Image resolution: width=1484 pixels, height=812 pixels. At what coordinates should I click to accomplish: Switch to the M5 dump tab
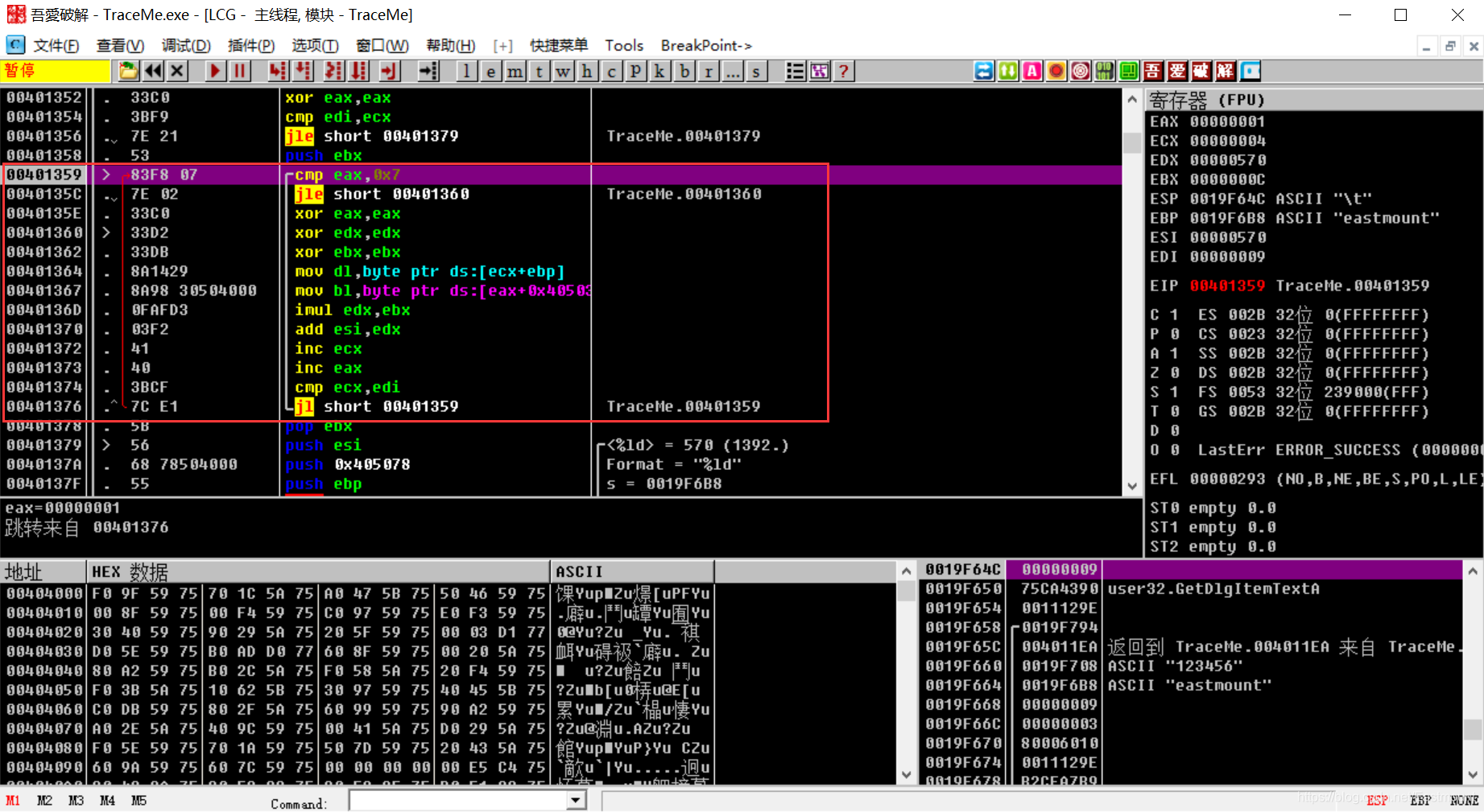[x=138, y=801]
